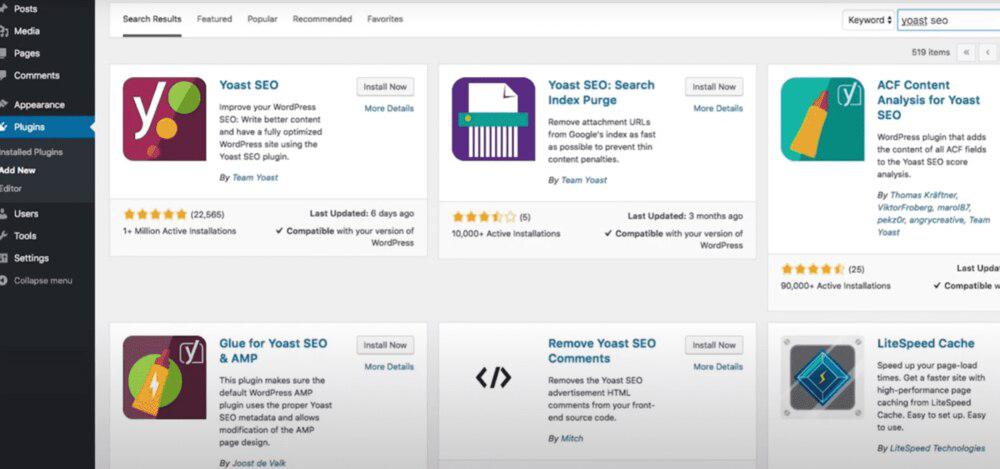Install Glue for Yoast SEO & AMP
This screenshot has width=1000, height=469.
tap(385, 345)
